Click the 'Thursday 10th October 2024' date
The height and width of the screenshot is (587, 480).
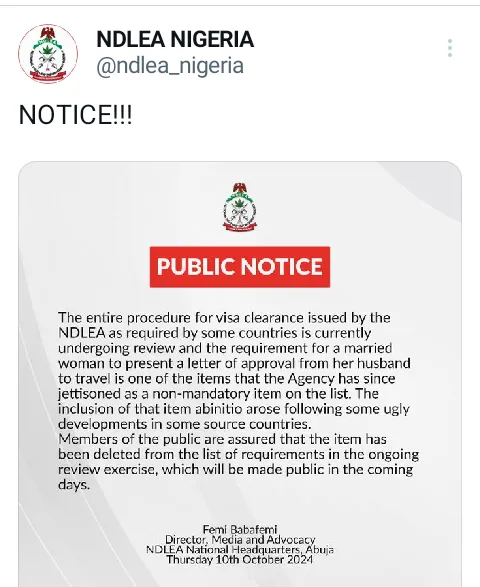(240, 560)
